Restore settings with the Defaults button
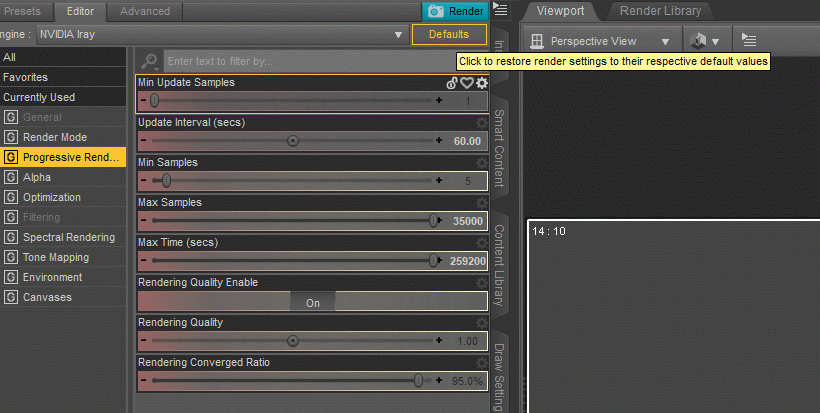Screen dimensions: 820x413 click(449, 35)
